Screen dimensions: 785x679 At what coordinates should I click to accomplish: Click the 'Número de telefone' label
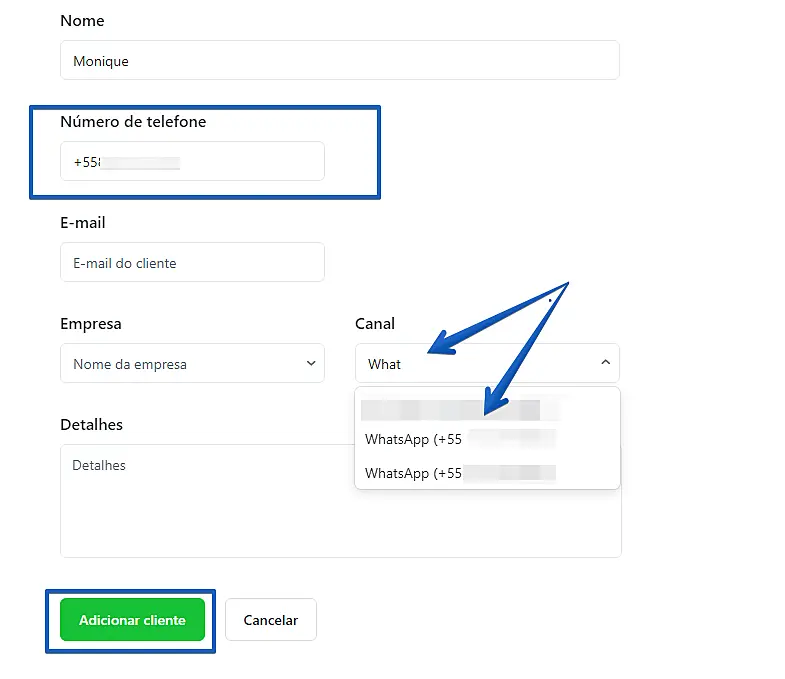pos(133,122)
